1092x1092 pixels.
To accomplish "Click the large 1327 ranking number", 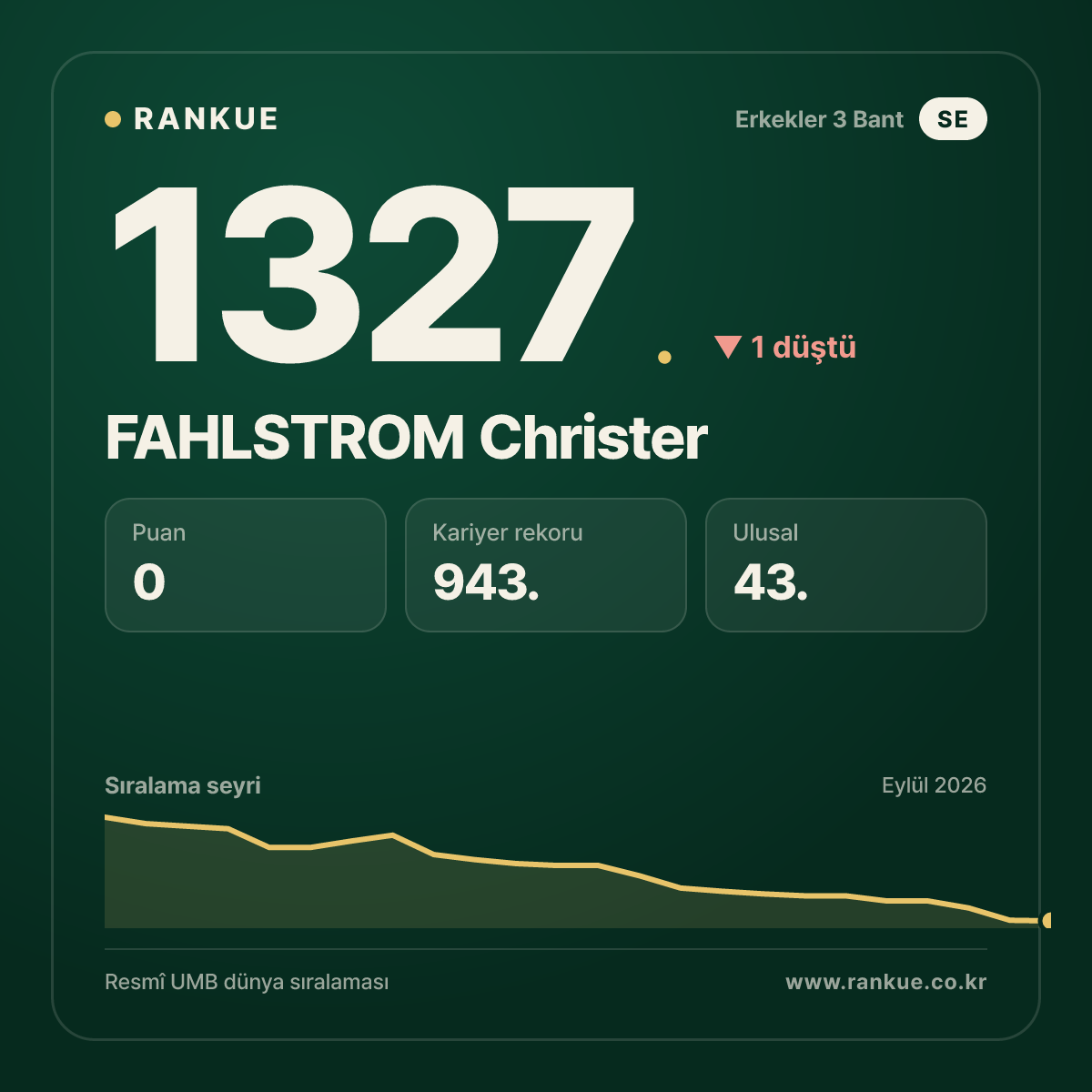I will pyautogui.click(x=373, y=273).
